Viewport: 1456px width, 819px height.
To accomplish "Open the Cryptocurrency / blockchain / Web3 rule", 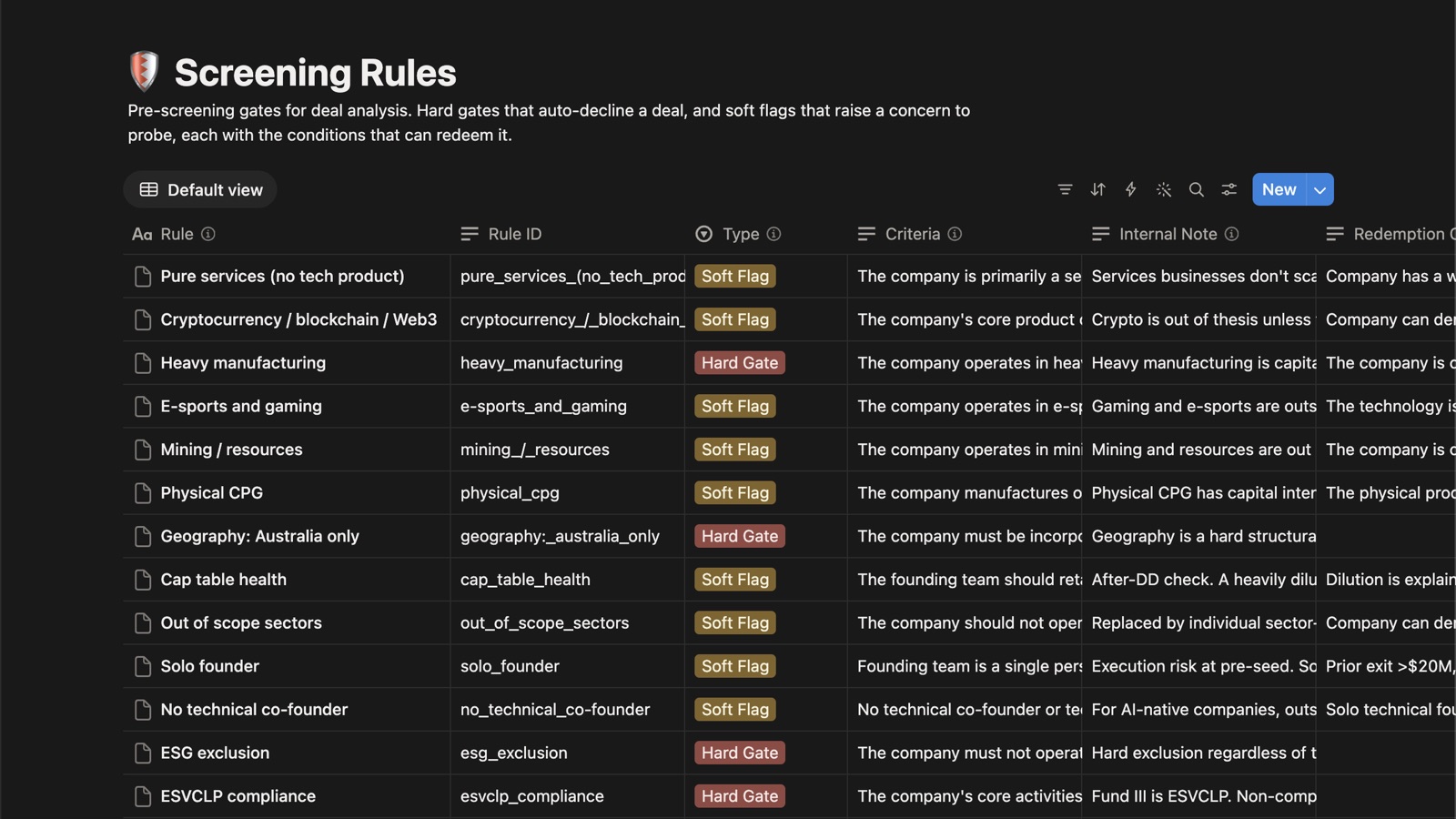I will pos(298,319).
